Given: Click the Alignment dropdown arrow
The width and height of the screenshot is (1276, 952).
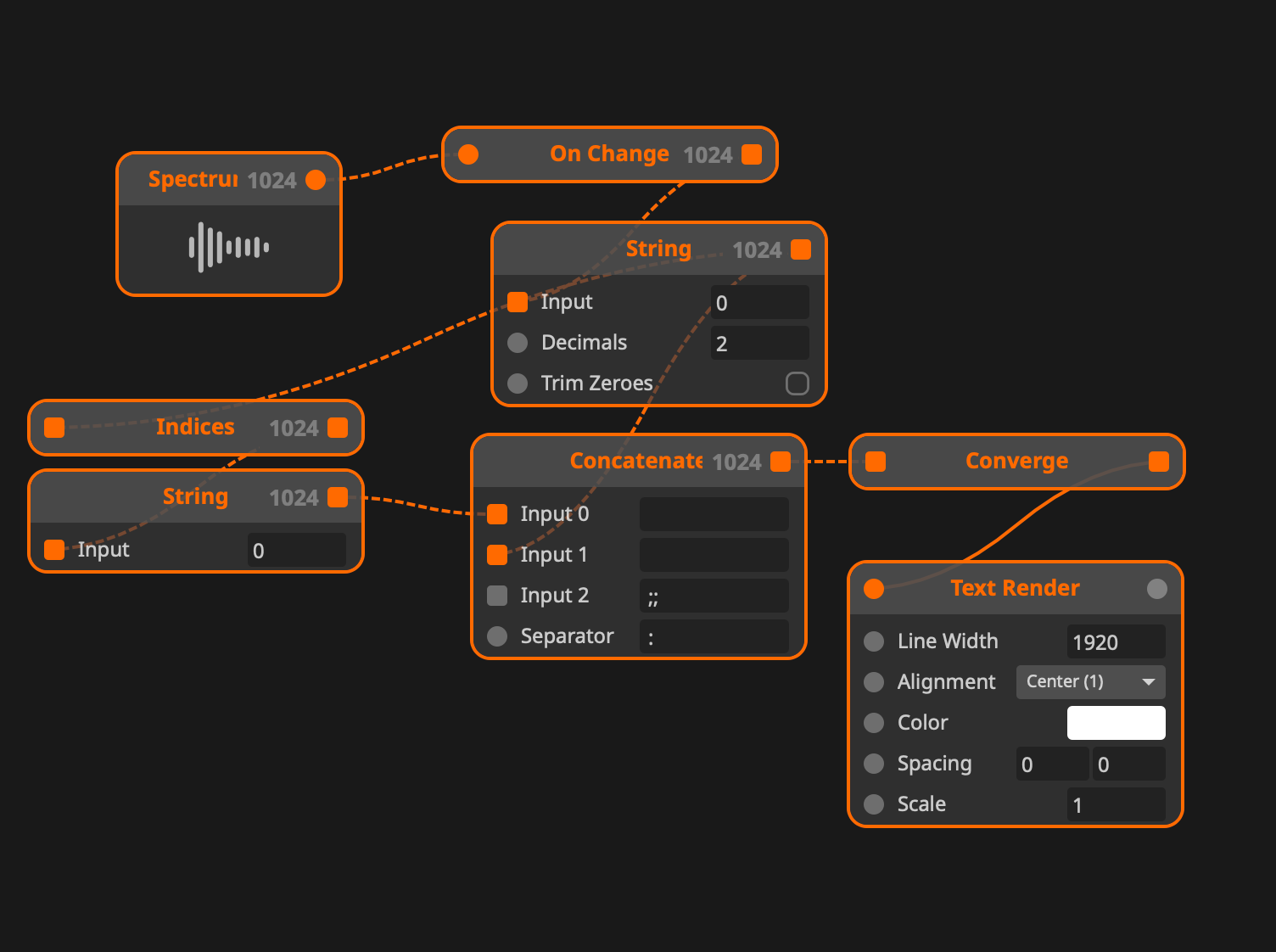Looking at the screenshot, I should [x=1149, y=682].
